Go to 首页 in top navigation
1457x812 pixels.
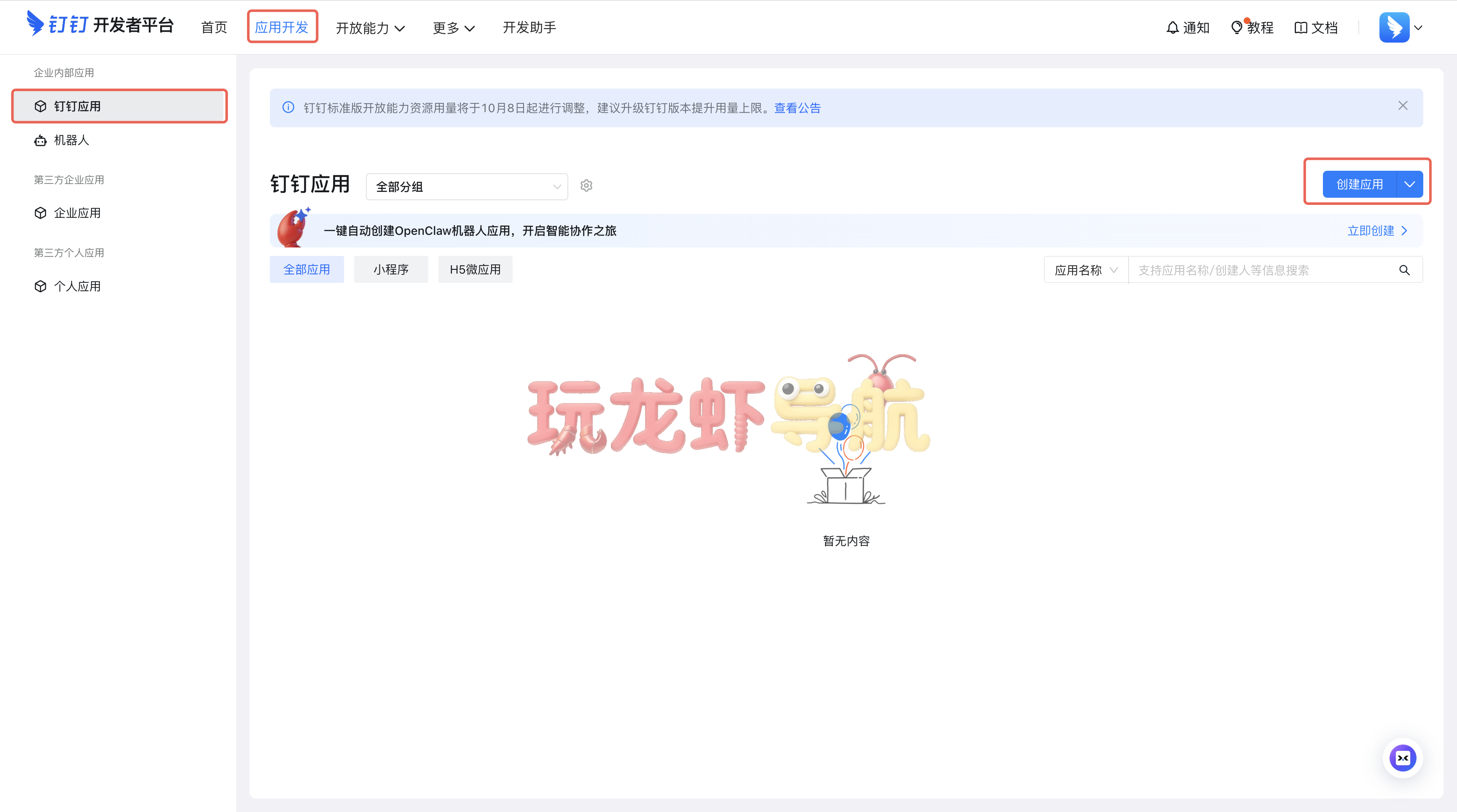pyautogui.click(x=214, y=28)
